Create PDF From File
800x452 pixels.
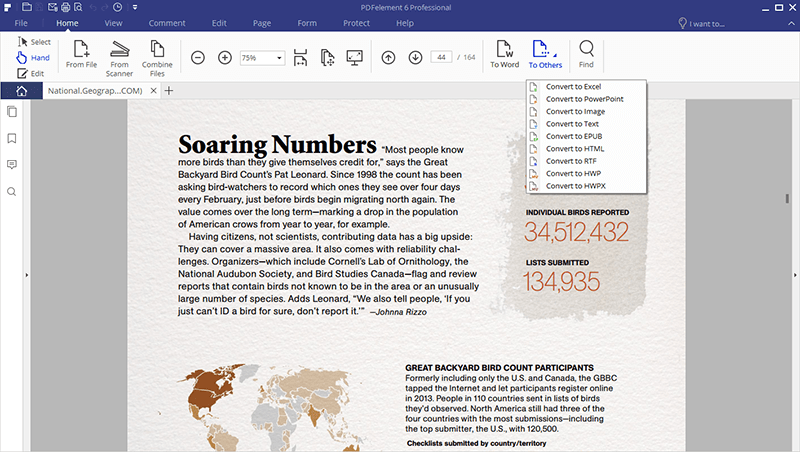[x=81, y=54]
